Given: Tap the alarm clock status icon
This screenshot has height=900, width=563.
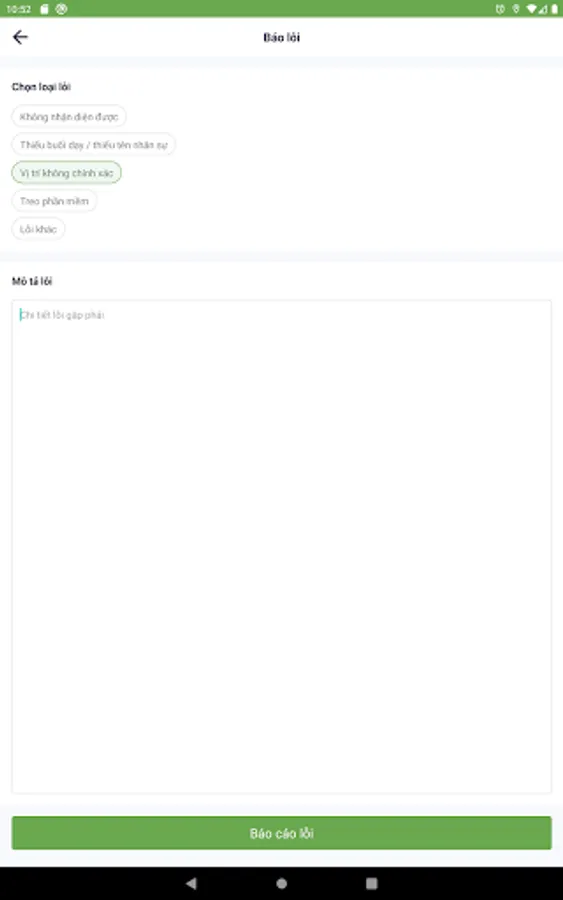Looking at the screenshot, I should tap(500, 9).
